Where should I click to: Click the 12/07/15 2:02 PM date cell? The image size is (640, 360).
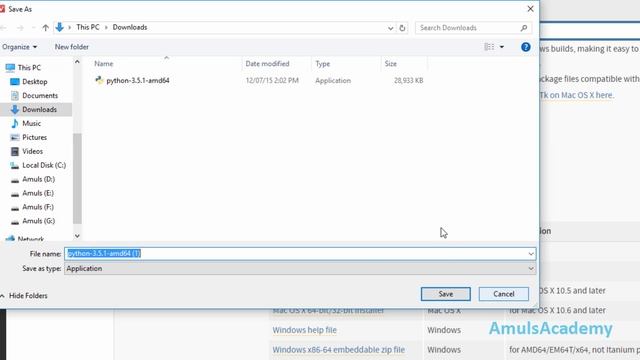[272, 80]
